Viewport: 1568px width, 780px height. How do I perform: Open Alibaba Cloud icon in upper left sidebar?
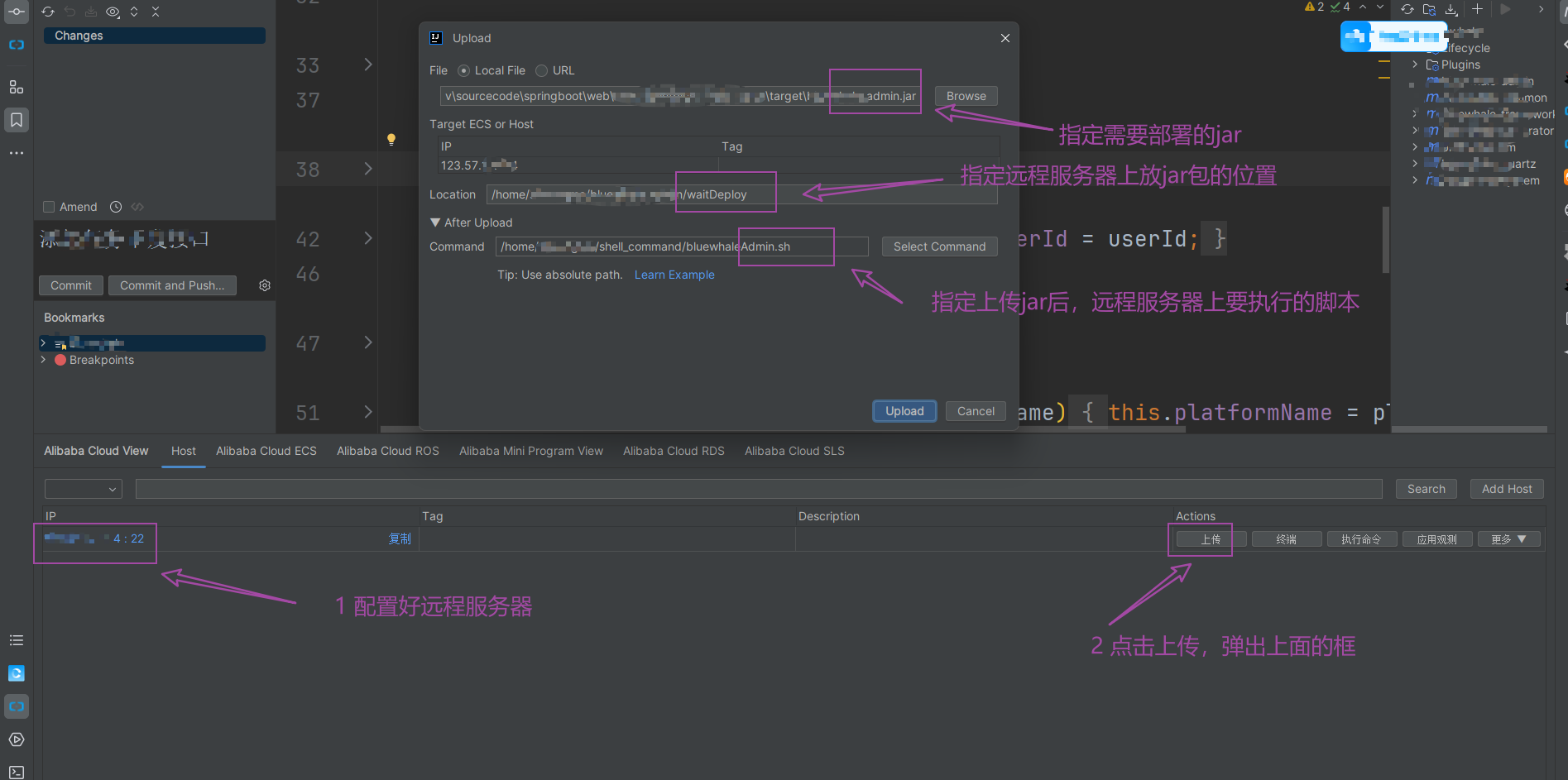[17, 45]
